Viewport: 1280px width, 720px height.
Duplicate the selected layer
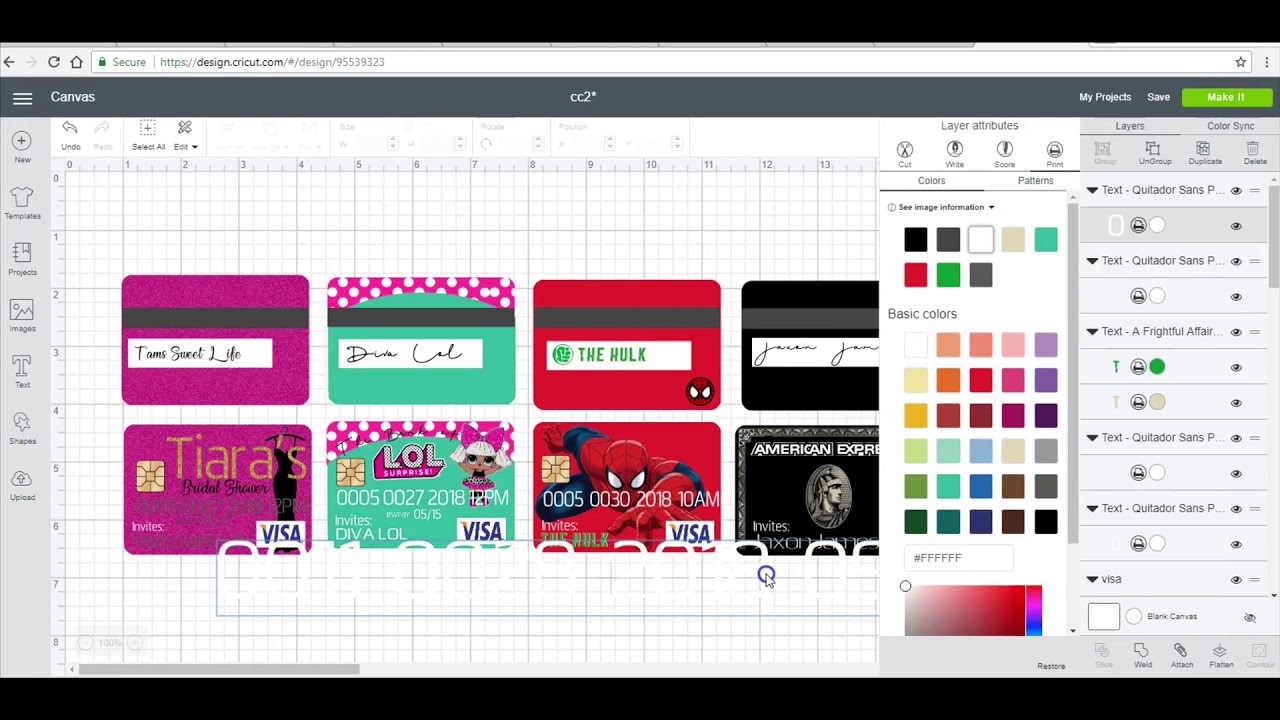click(1205, 153)
